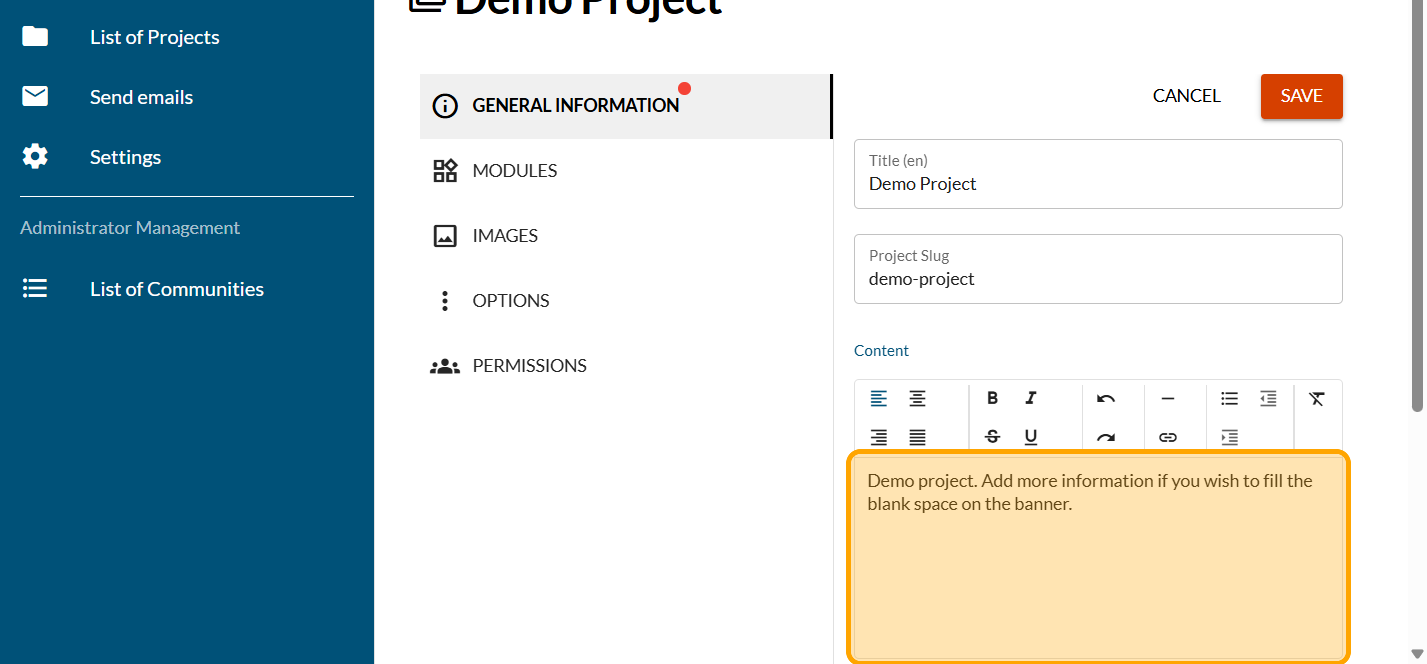The height and width of the screenshot is (664, 1427).
Task: Toggle bulleted list formatting
Action: [x=1229, y=398]
